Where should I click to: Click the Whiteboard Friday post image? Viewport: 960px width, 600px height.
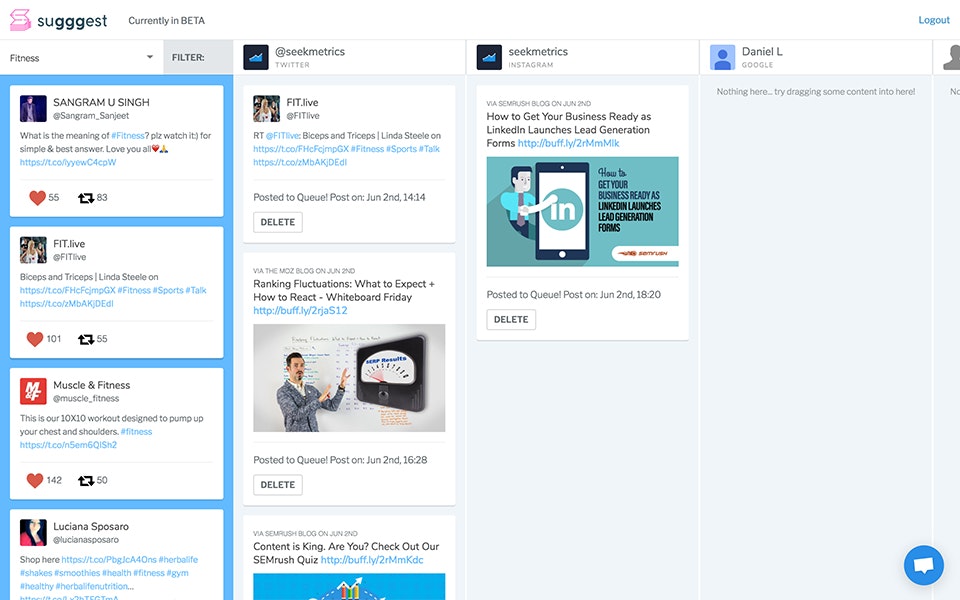[x=349, y=378]
